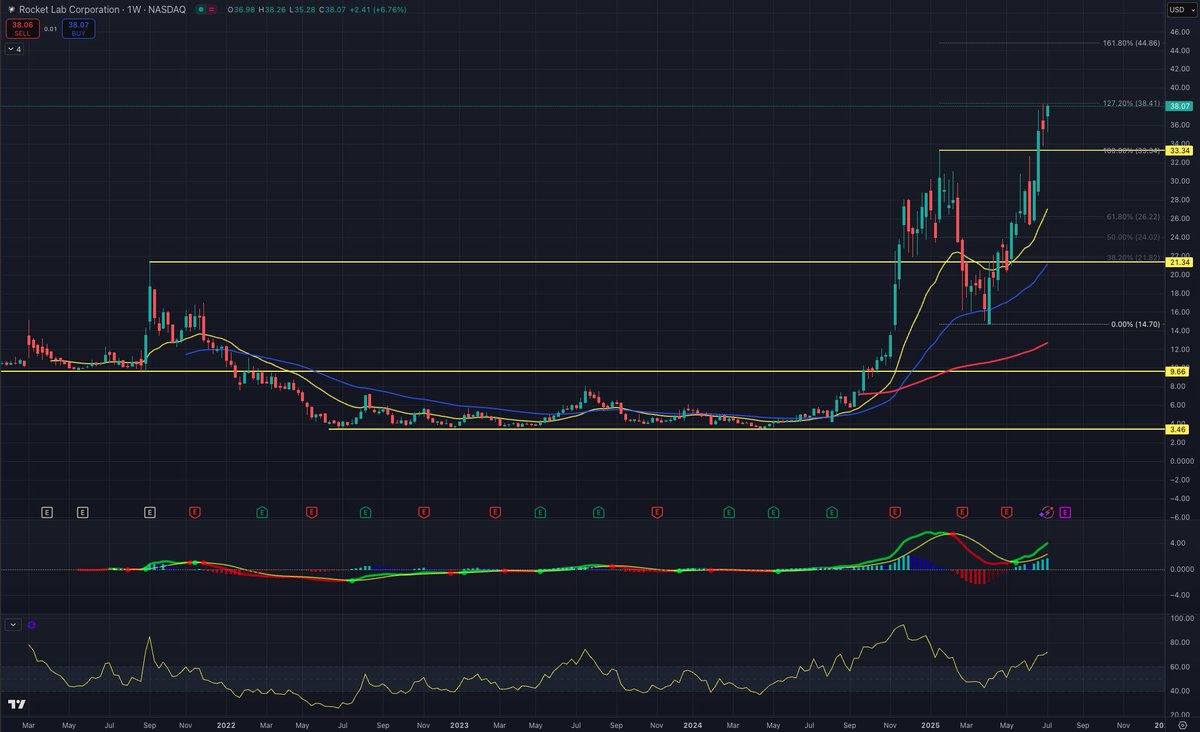Select the 21.34 yellow price line label
The image size is (1200, 732).
[x=1180, y=262]
